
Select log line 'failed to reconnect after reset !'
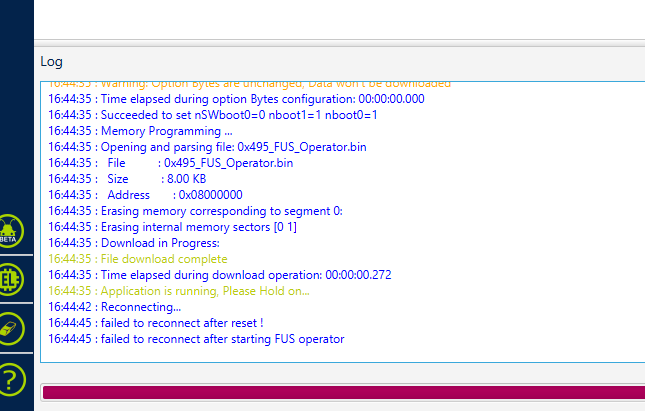(x=155, y=323)
